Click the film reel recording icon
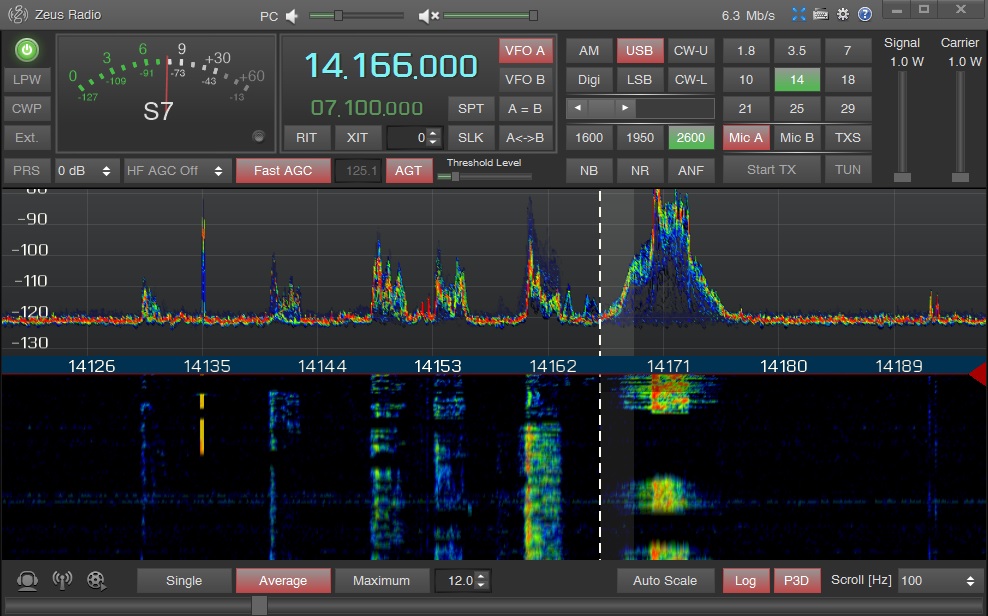 click(x=96, y=580)
